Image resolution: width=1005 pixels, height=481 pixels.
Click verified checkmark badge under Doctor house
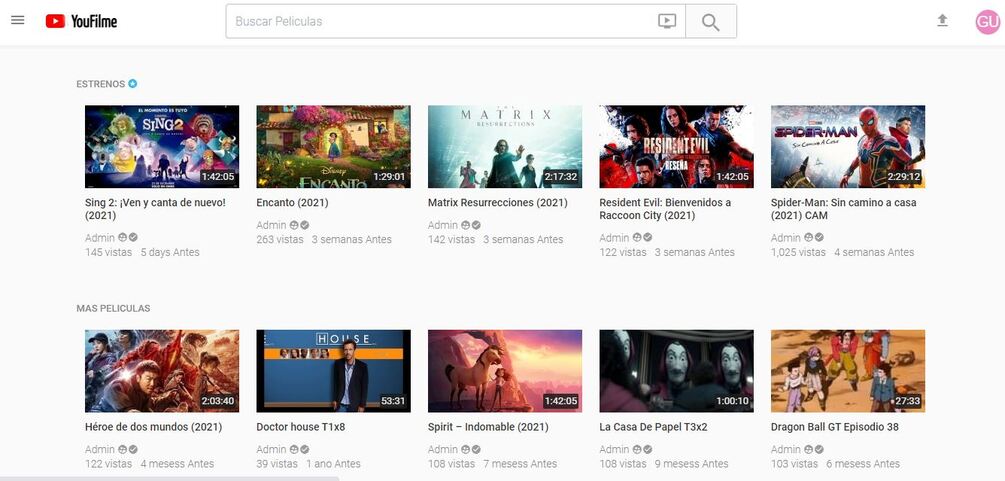[x=305, y=450]
